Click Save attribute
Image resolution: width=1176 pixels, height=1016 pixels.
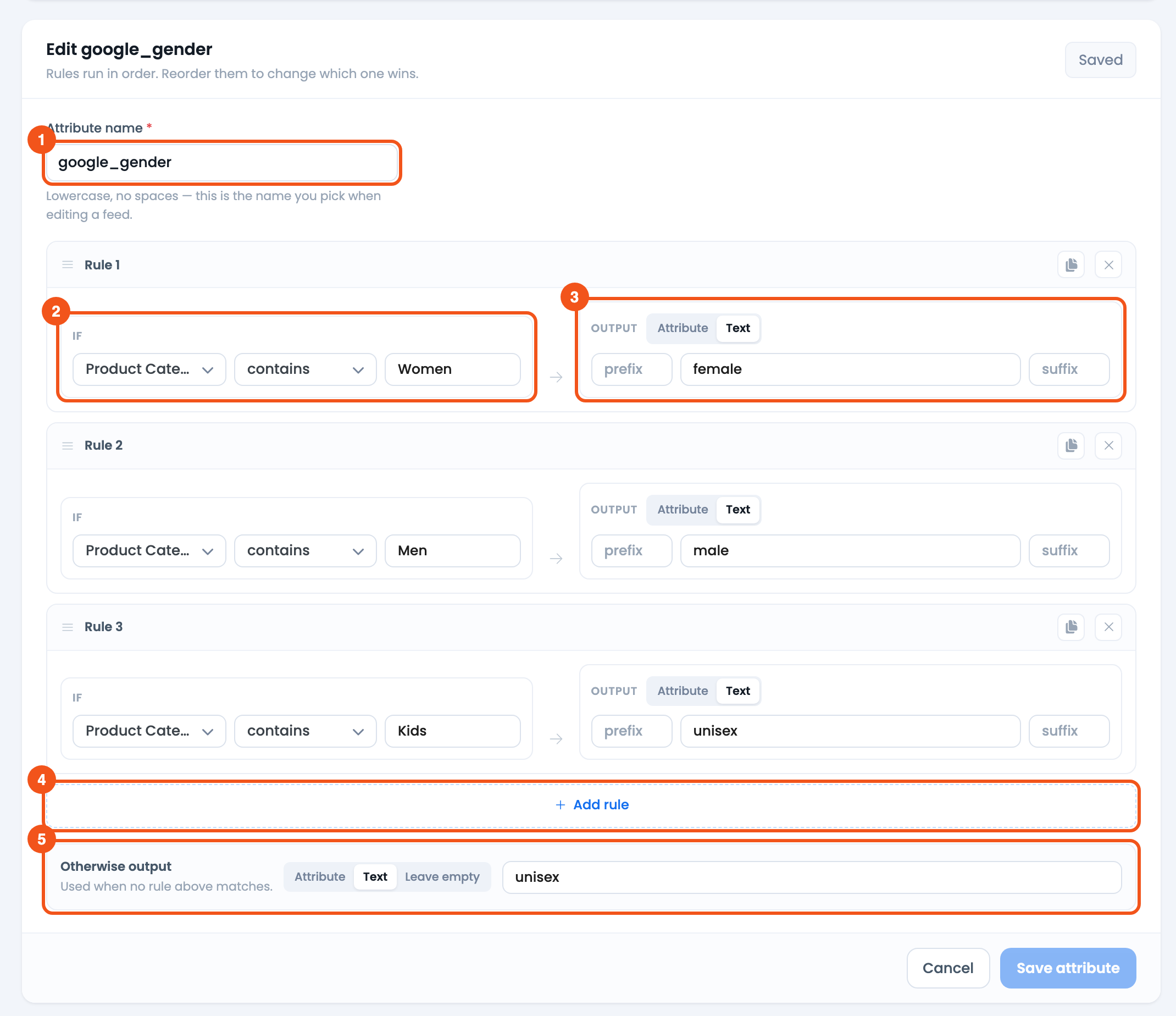click(x=1068, y=968)
